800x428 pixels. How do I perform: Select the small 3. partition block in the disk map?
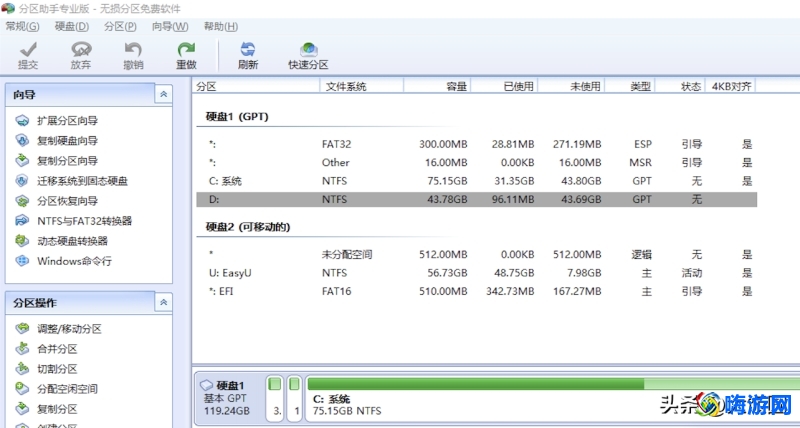275,399
